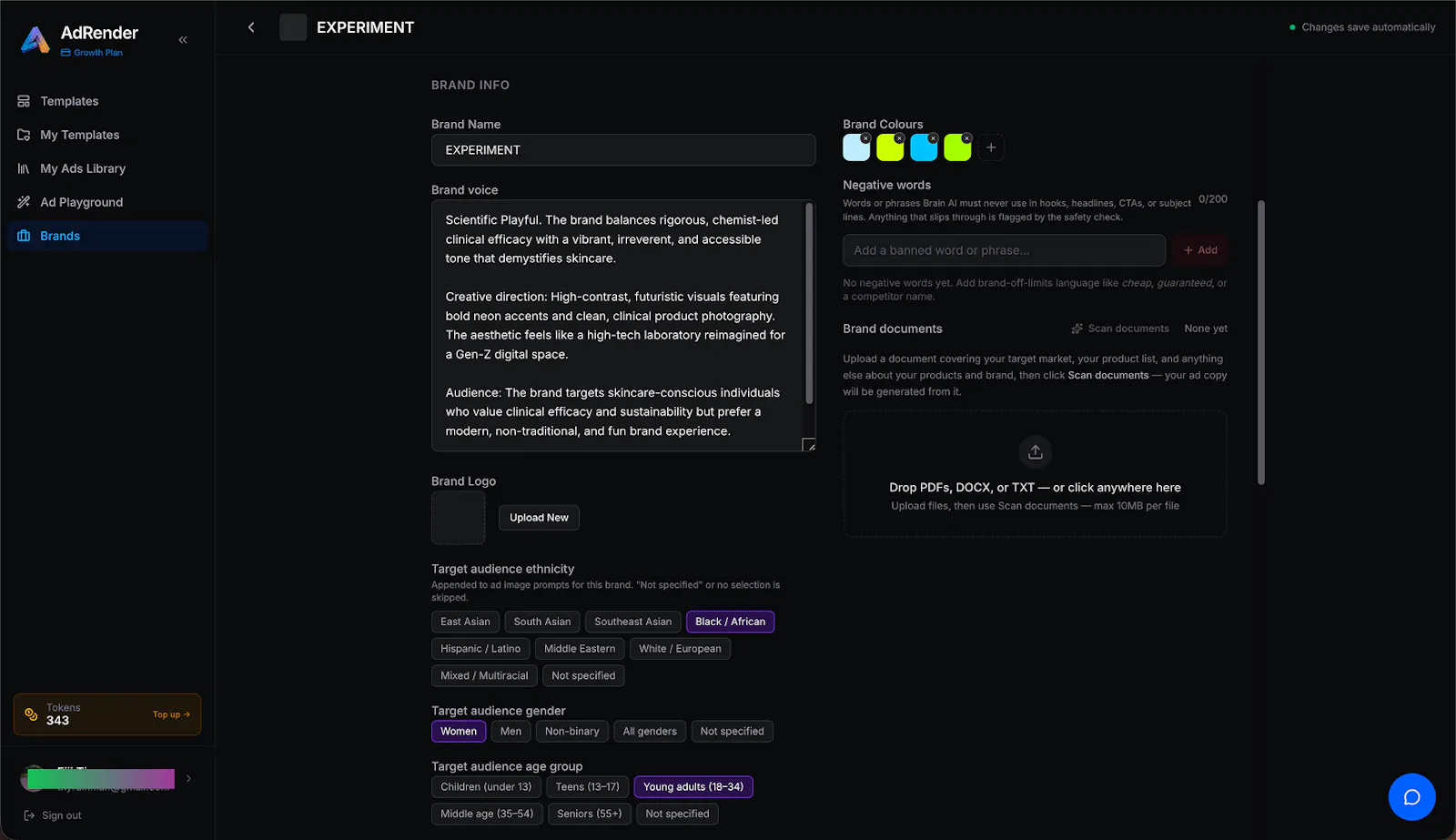
Task: Select Children (under 13) age group
Action: 486,787
